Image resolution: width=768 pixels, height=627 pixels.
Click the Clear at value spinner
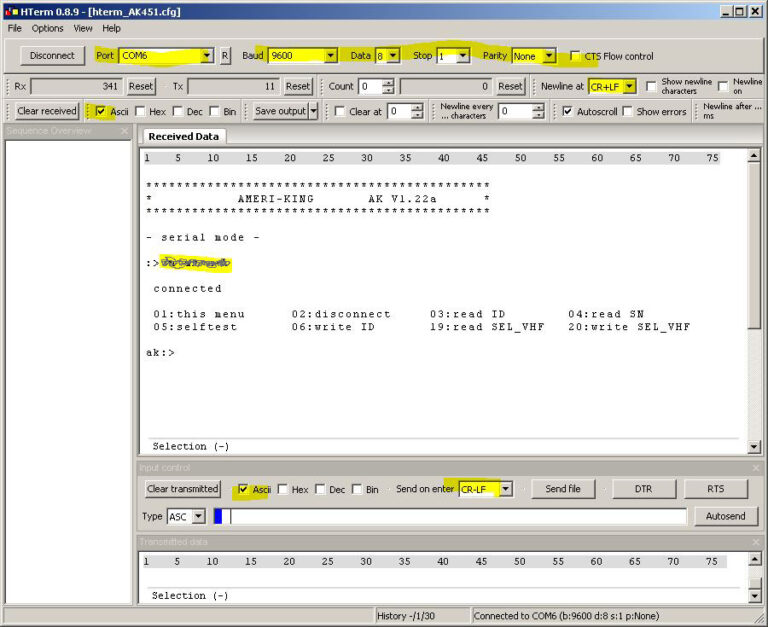point(417,112)
